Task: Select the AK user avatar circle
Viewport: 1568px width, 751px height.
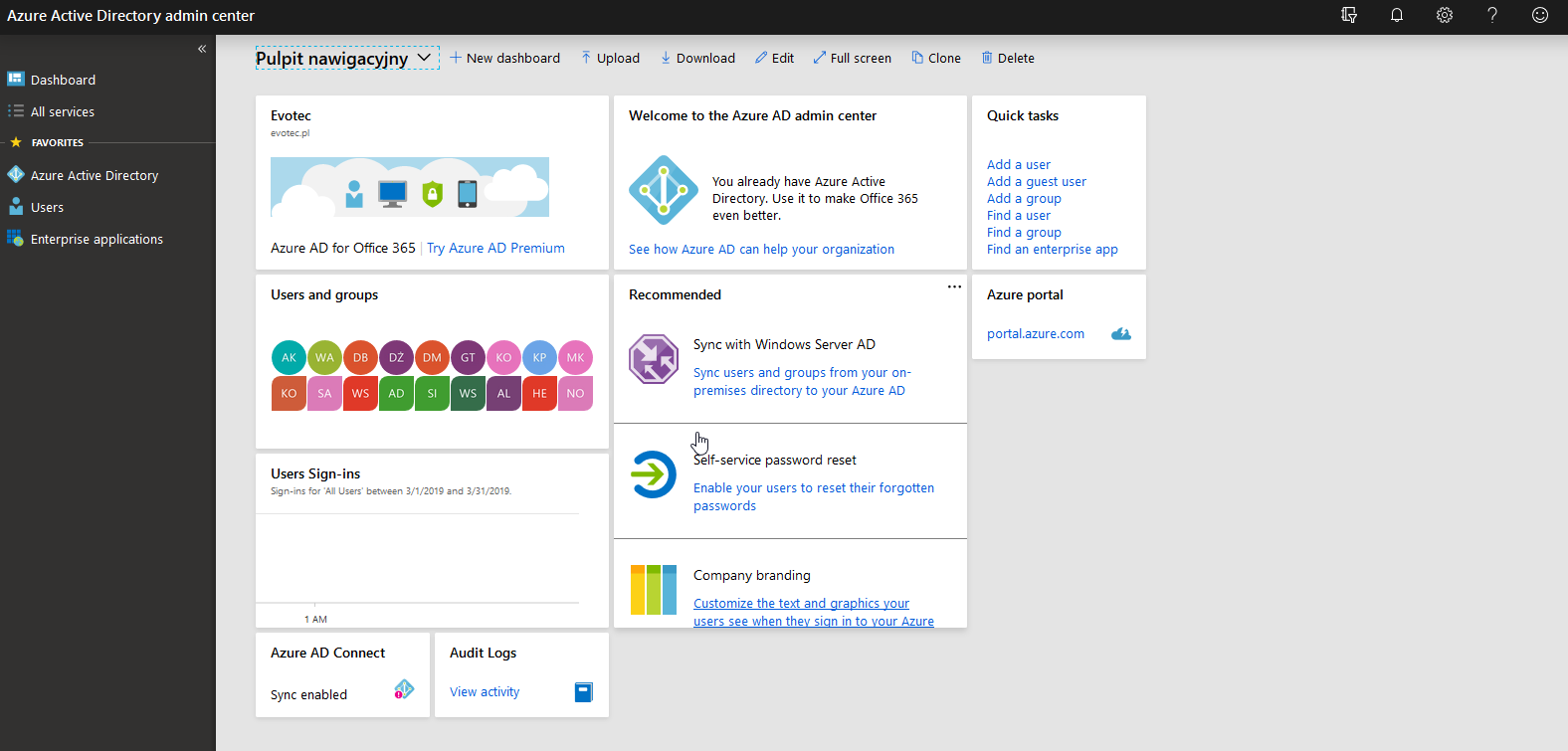Action: [289, 357]
